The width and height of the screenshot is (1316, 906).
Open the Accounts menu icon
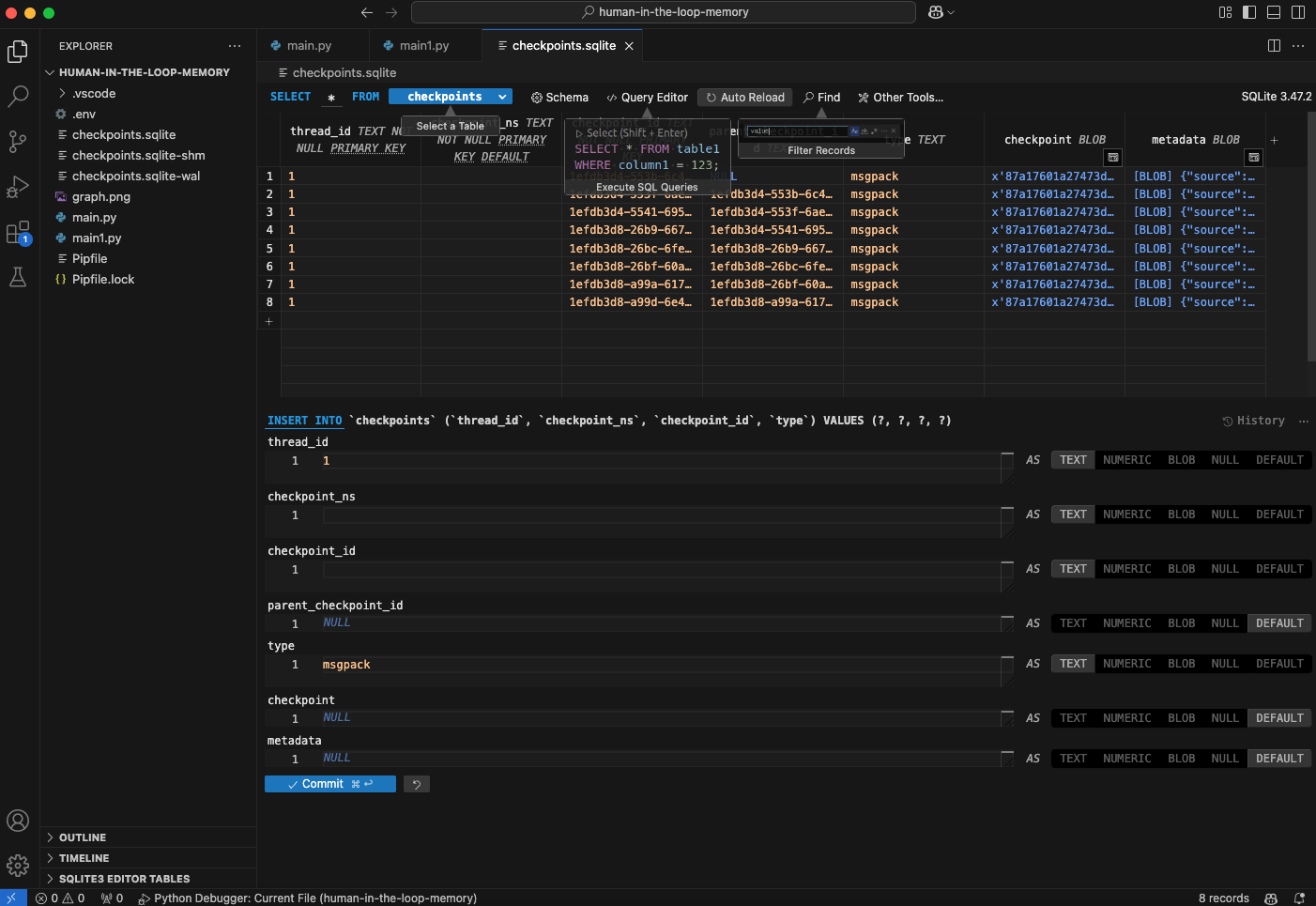click(x=18, y=821)
